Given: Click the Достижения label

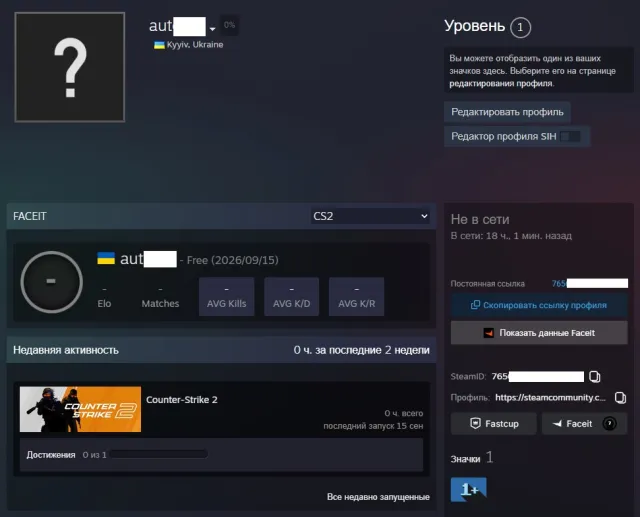Looking at the screenshot, I should pyautogui.click(x=51, y=455).
